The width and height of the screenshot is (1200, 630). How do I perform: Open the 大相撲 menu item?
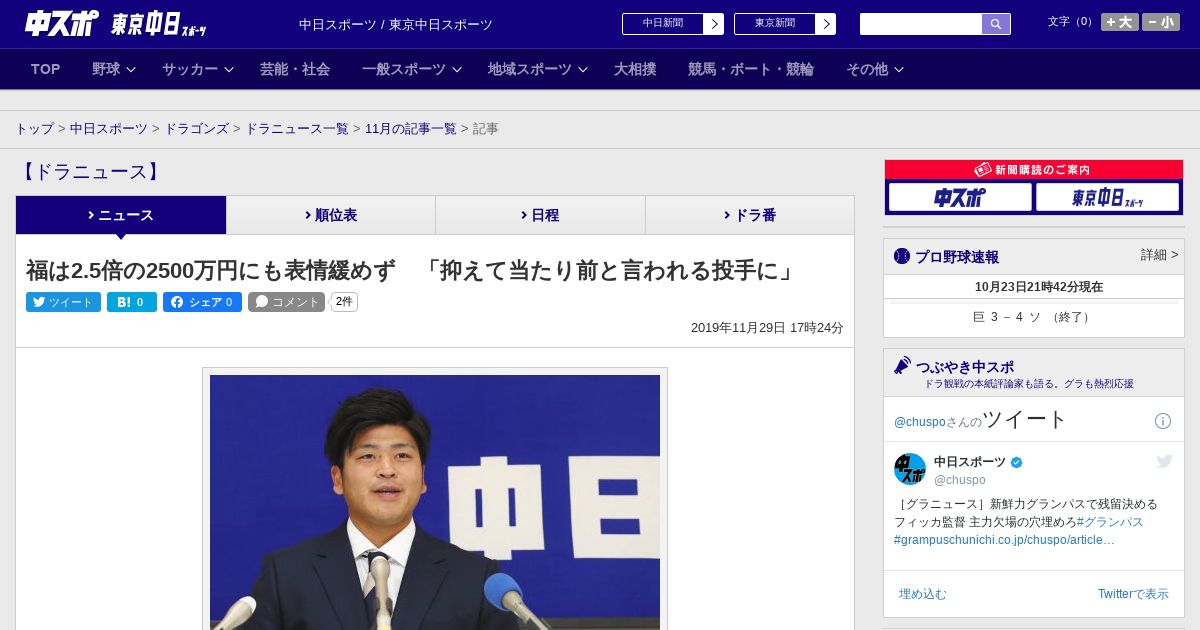pyautogui.click(x=635, y=69)
